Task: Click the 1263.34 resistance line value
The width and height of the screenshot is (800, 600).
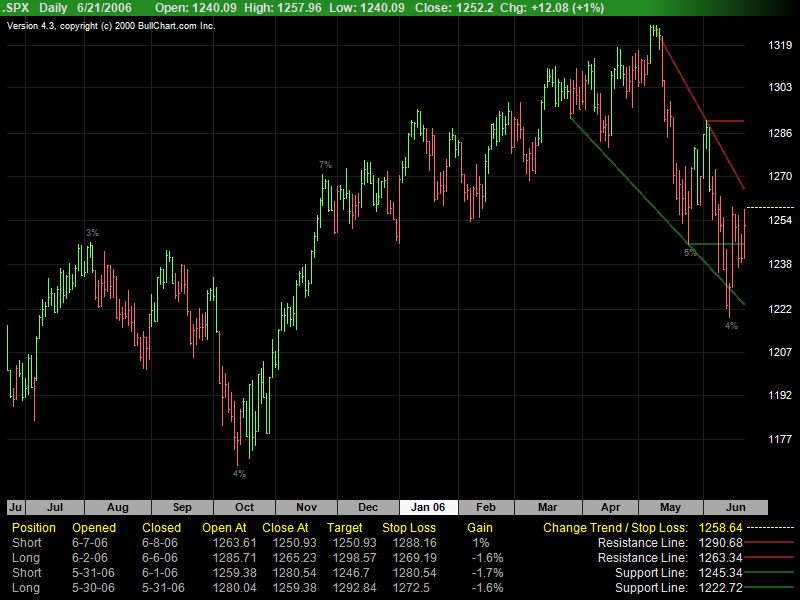Action: 720,558
